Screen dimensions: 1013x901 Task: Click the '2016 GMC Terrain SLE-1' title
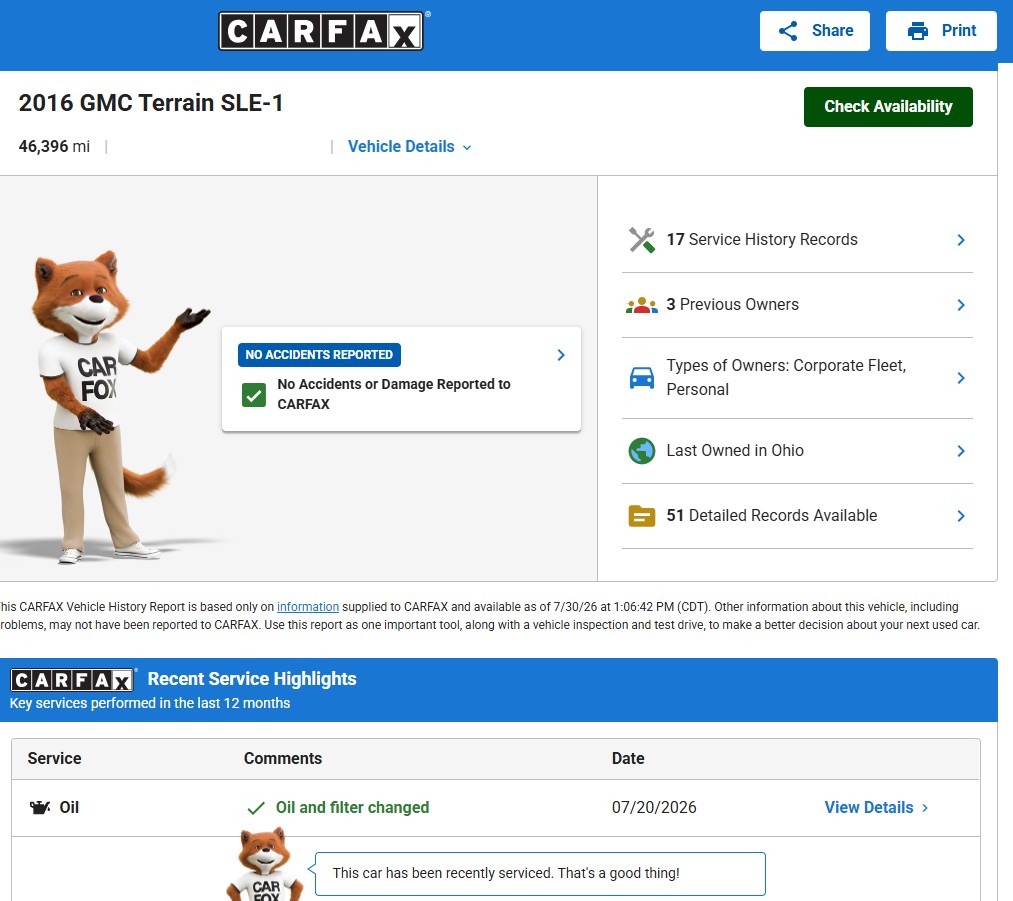(x=151, y=103)
